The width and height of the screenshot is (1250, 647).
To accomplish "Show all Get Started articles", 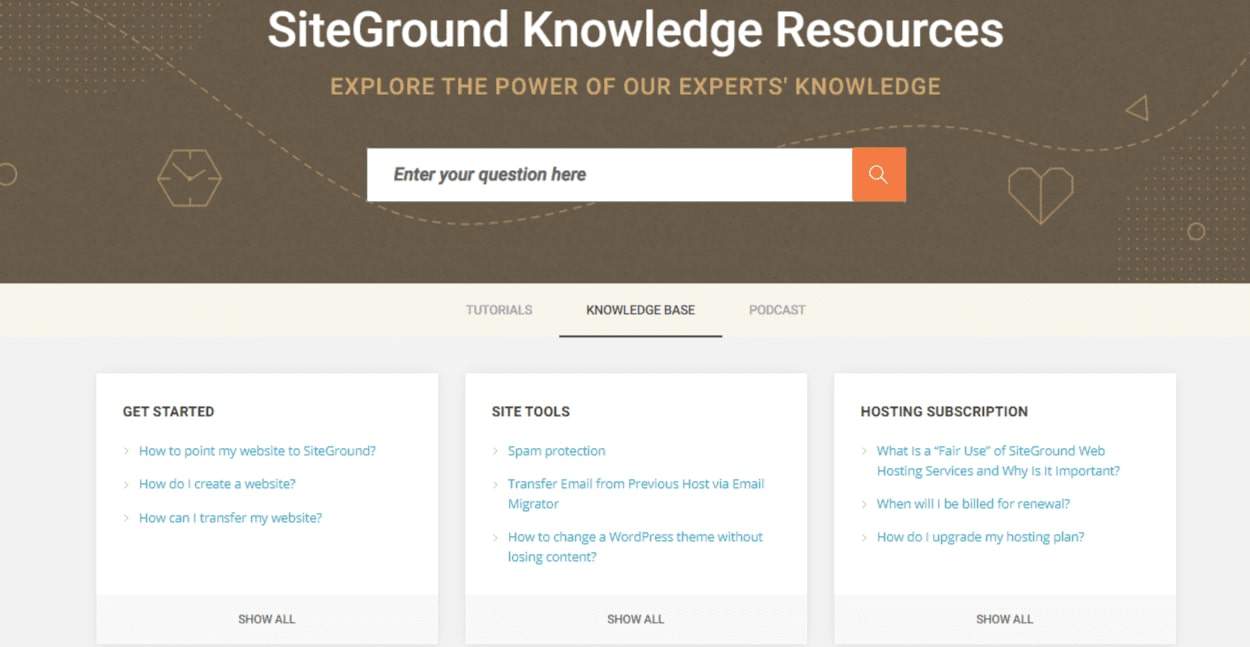I will click(x=266, y=619).
